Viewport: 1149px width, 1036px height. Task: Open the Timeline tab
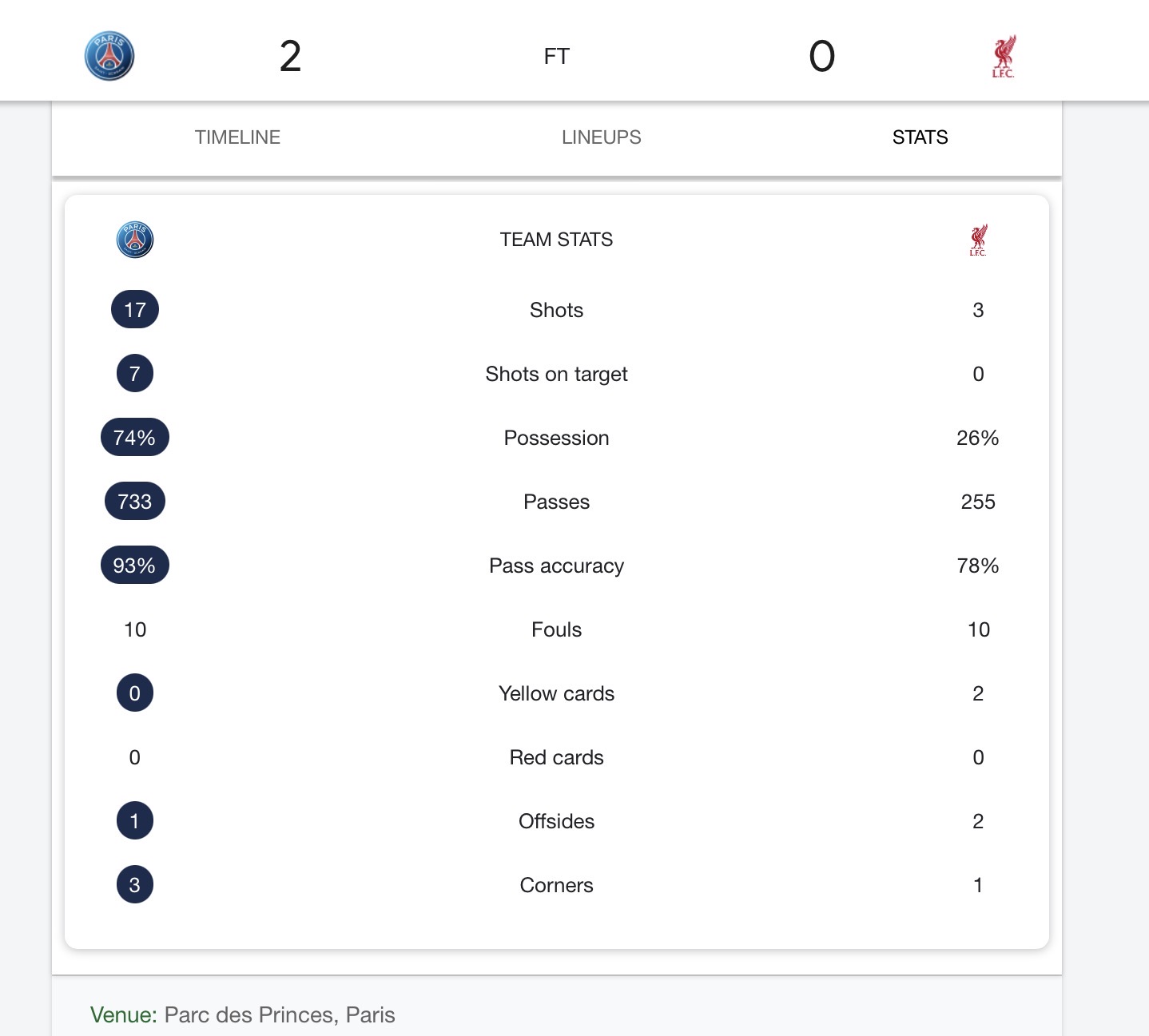pos(237,137)
